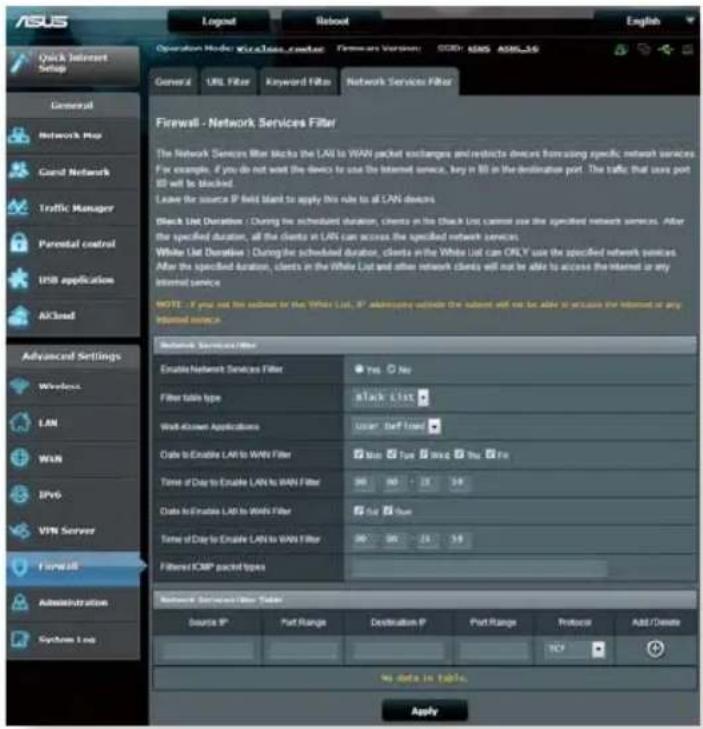Click weekday filter end minute field
Screen dimensions: 703x729
coord(458,483)
